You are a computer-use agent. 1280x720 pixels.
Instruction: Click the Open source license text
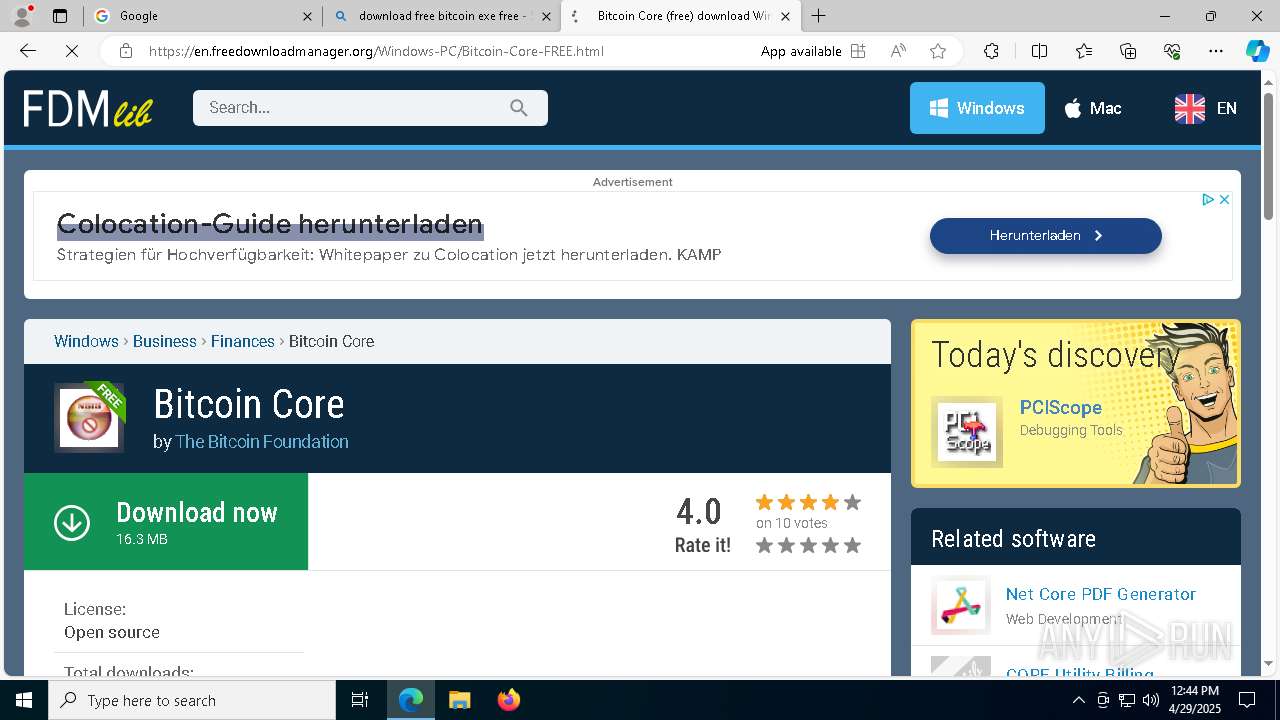[x=112, y=632]
